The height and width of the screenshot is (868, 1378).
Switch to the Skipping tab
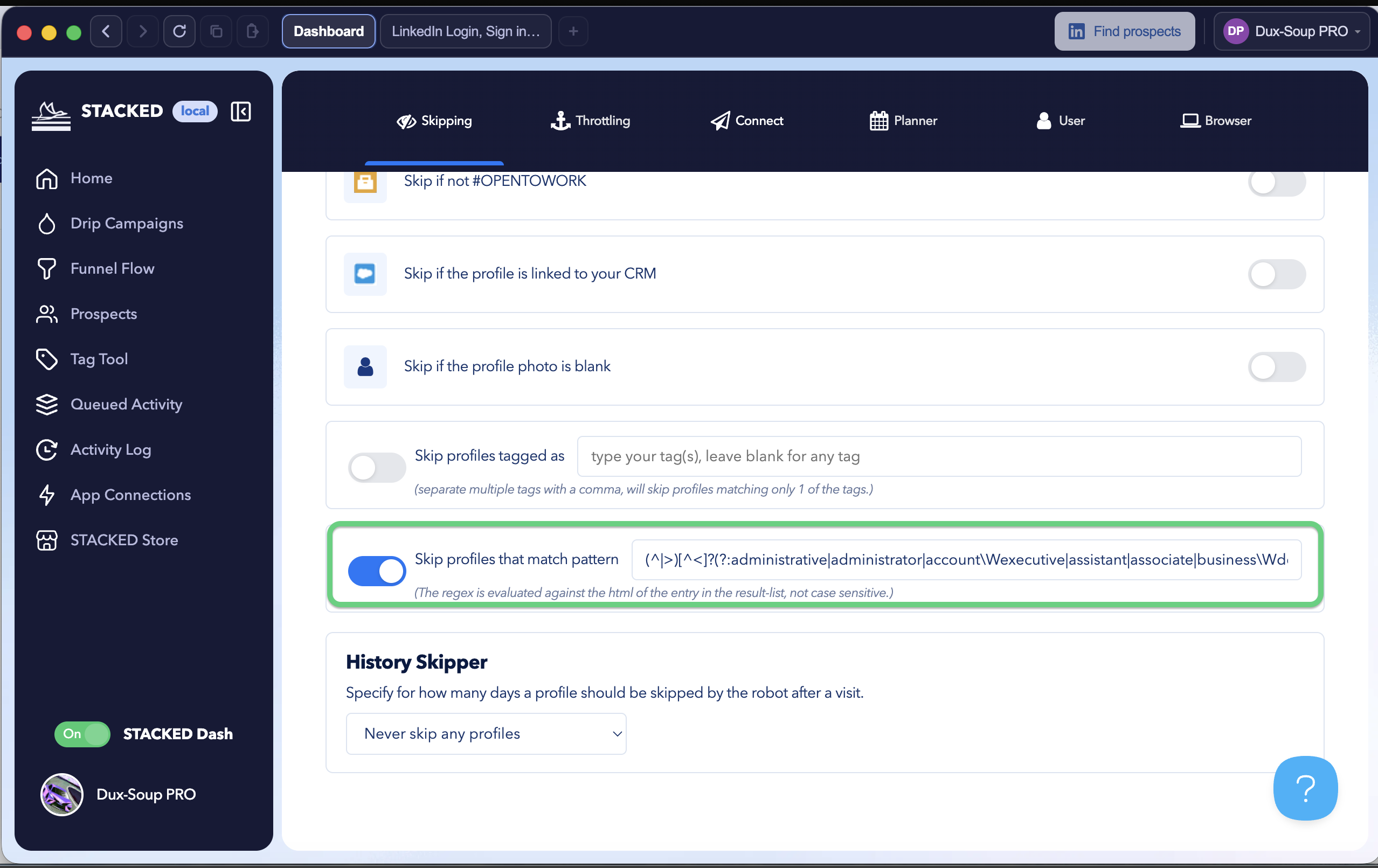point(434,121)
